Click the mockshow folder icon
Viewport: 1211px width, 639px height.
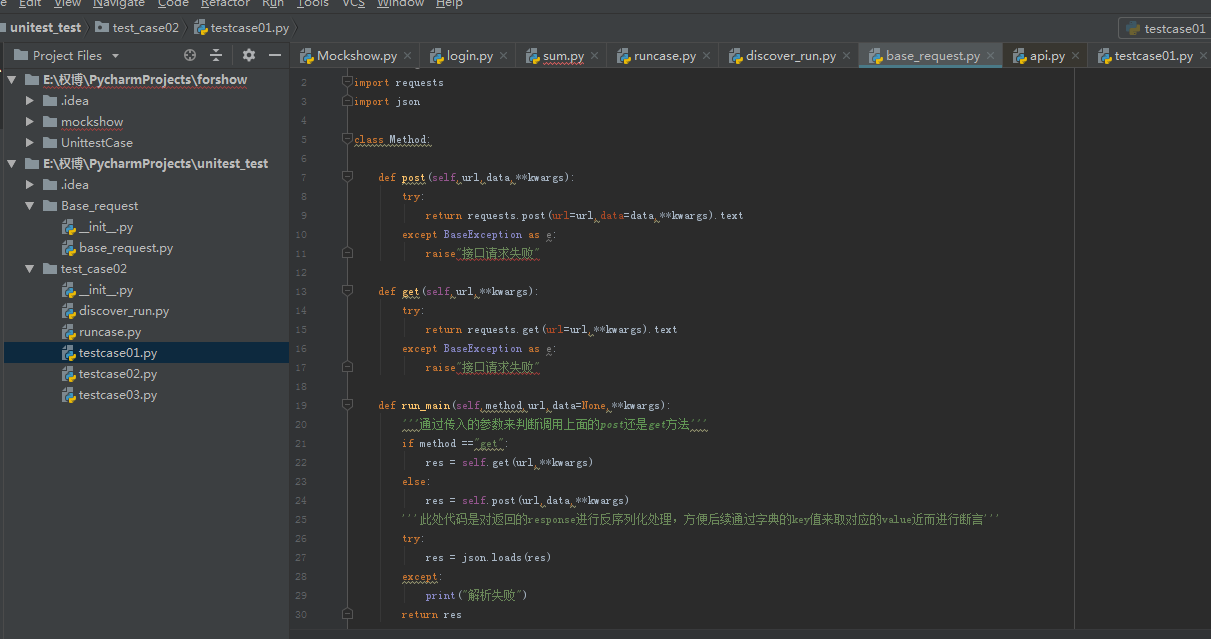tap(49, 122)
